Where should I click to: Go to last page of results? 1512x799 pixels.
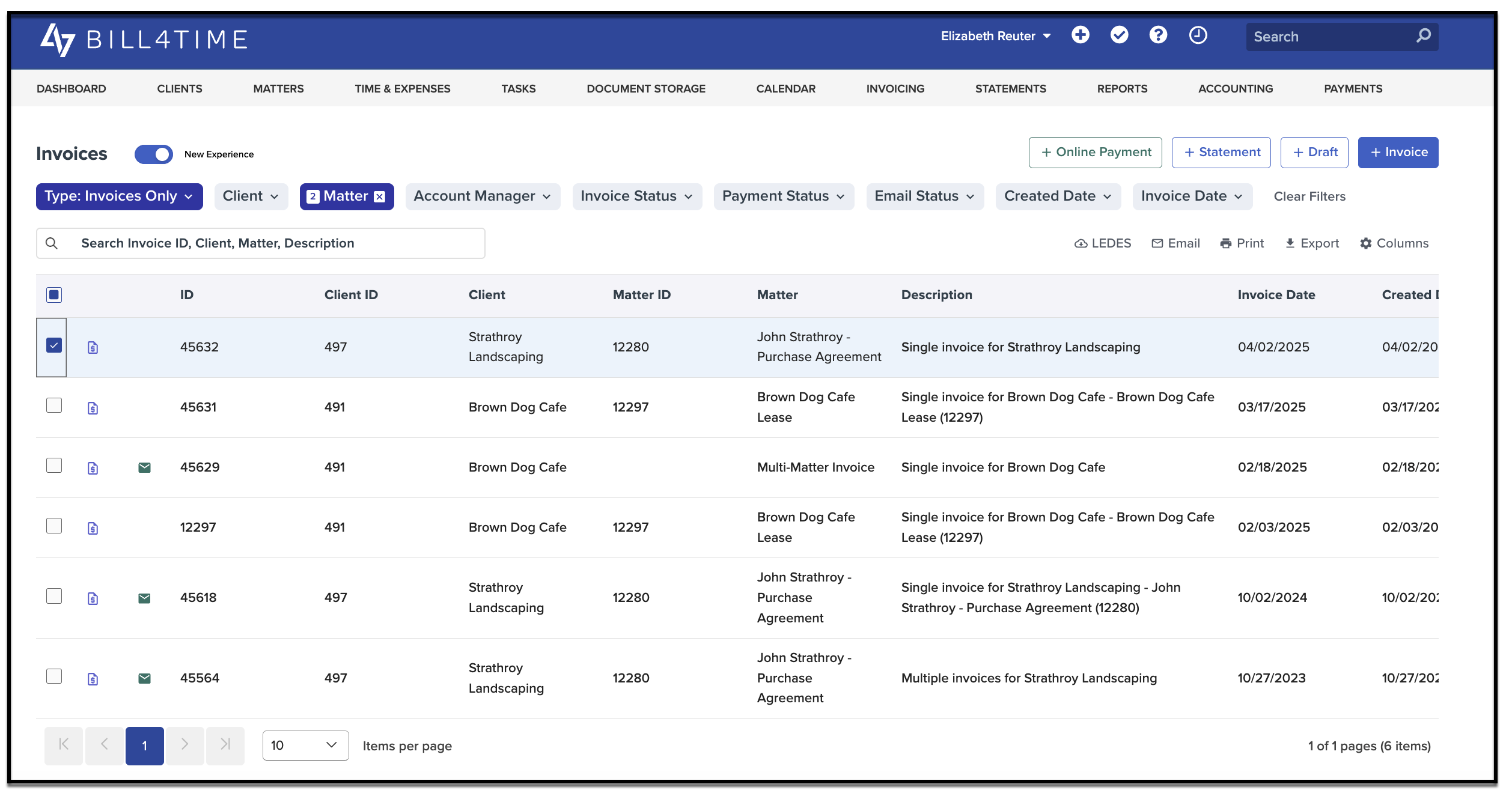(225, 746)
